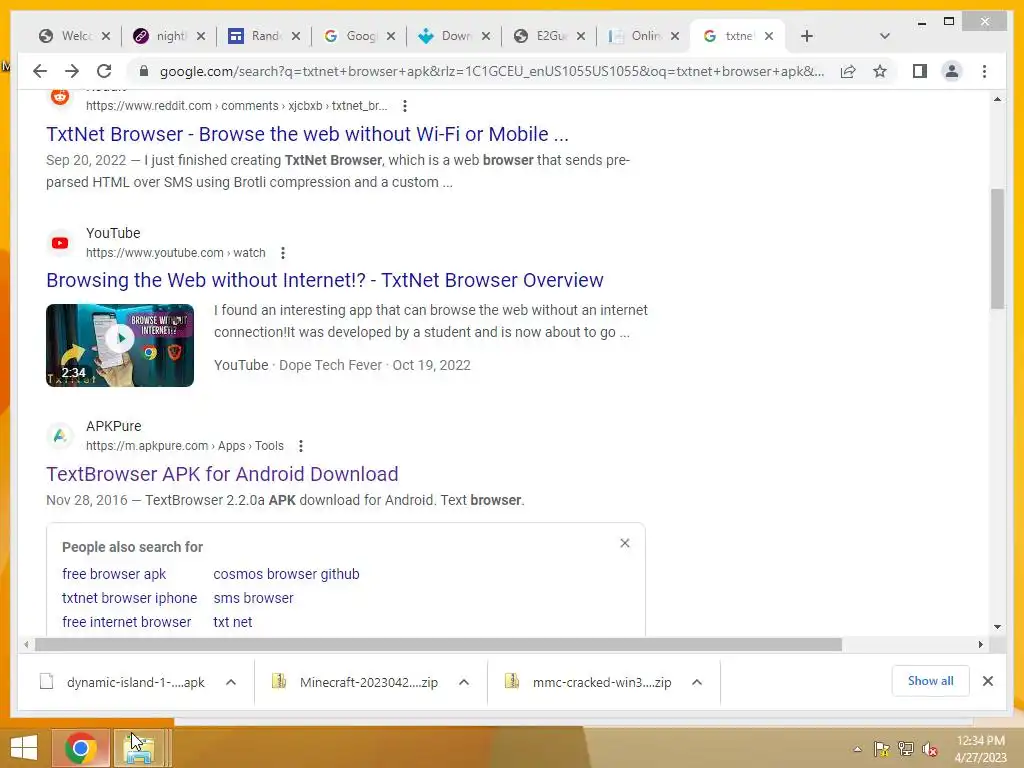The width and height of the screenshot is (1024, 768).
Task: Switch to the Down tab
Action: [x=447, y=36]
